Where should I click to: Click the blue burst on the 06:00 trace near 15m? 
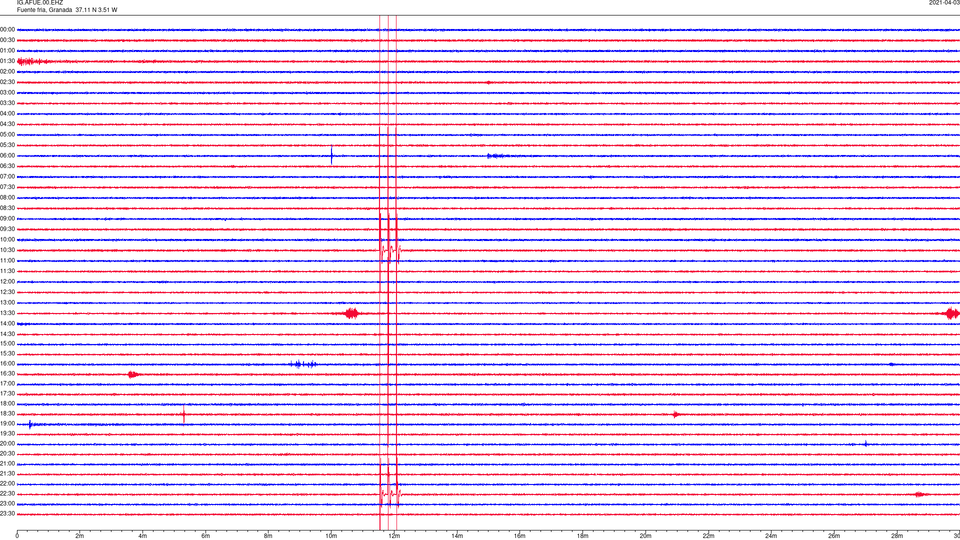[495, 156]
